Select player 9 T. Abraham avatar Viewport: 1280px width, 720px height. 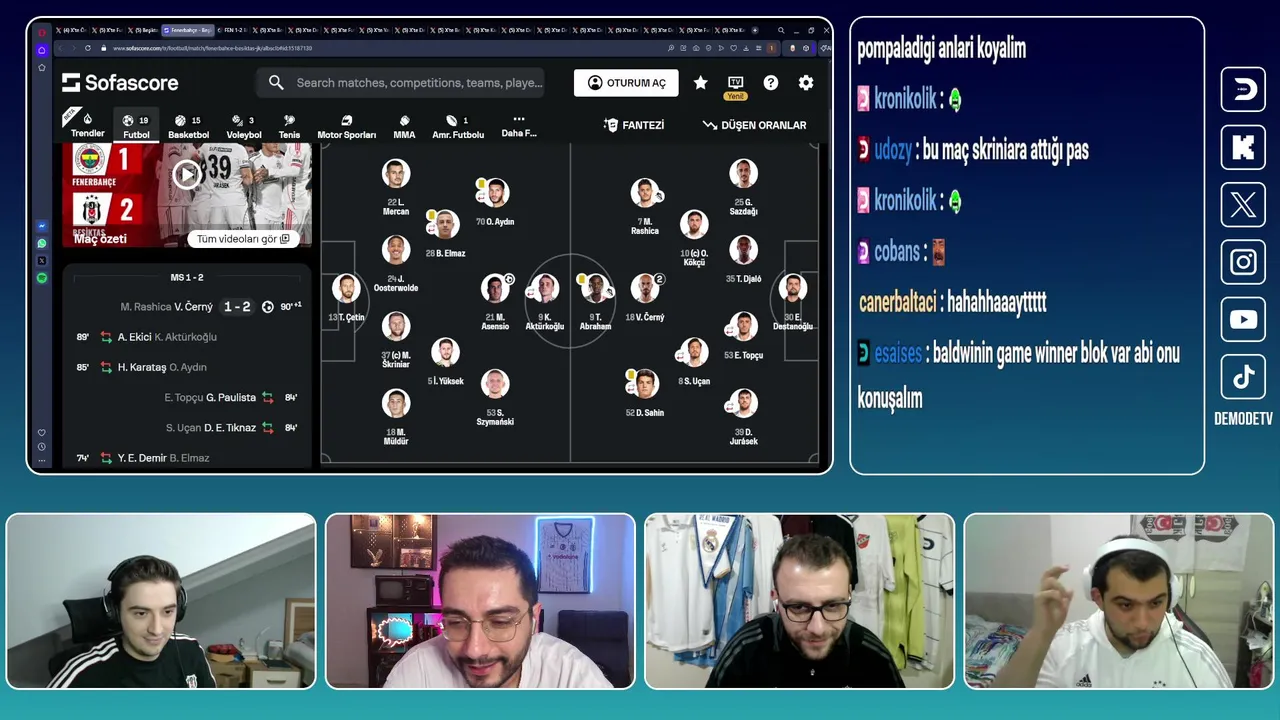[595, 288]
